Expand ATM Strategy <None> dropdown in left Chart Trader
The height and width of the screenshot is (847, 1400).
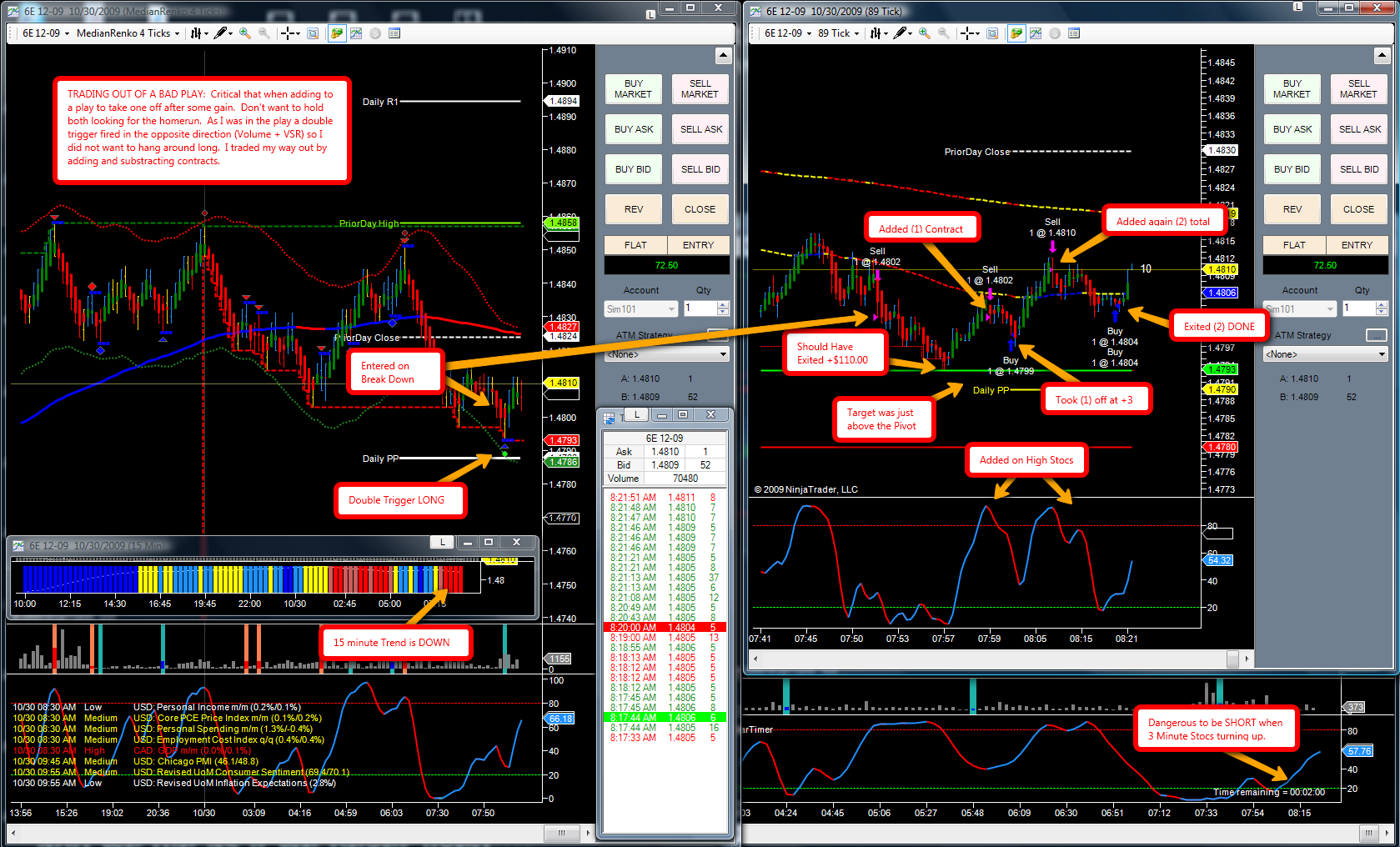(667, 354)
